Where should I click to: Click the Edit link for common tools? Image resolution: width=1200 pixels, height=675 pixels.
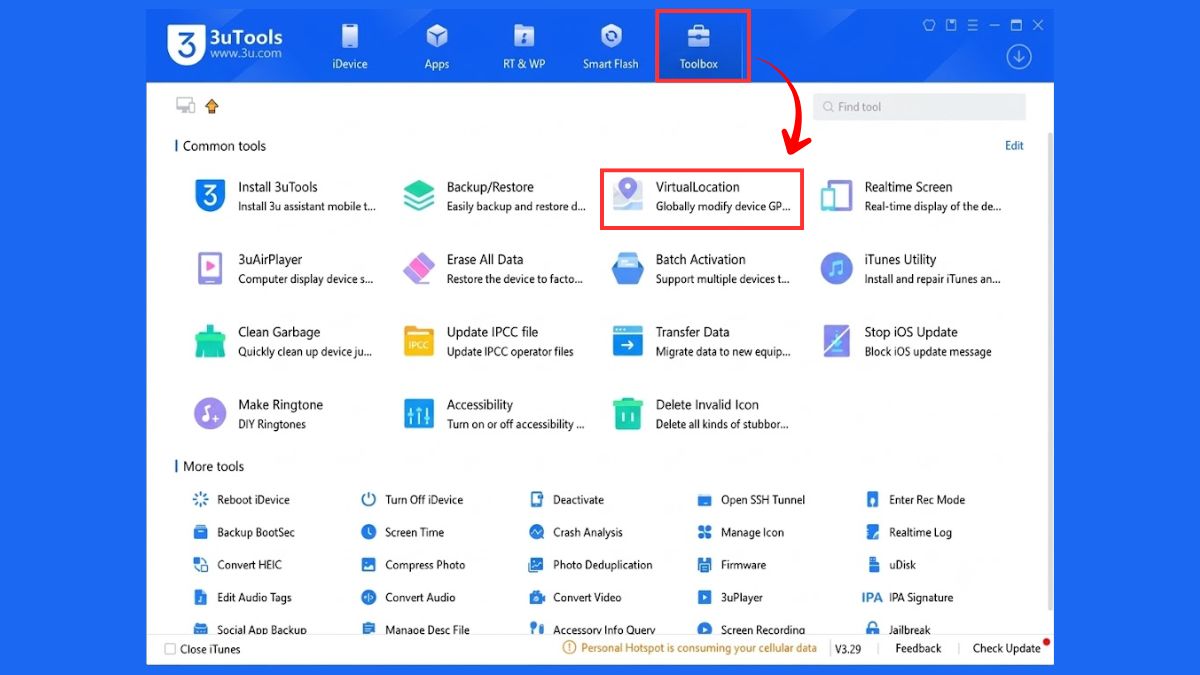(x=1014, y=146)
